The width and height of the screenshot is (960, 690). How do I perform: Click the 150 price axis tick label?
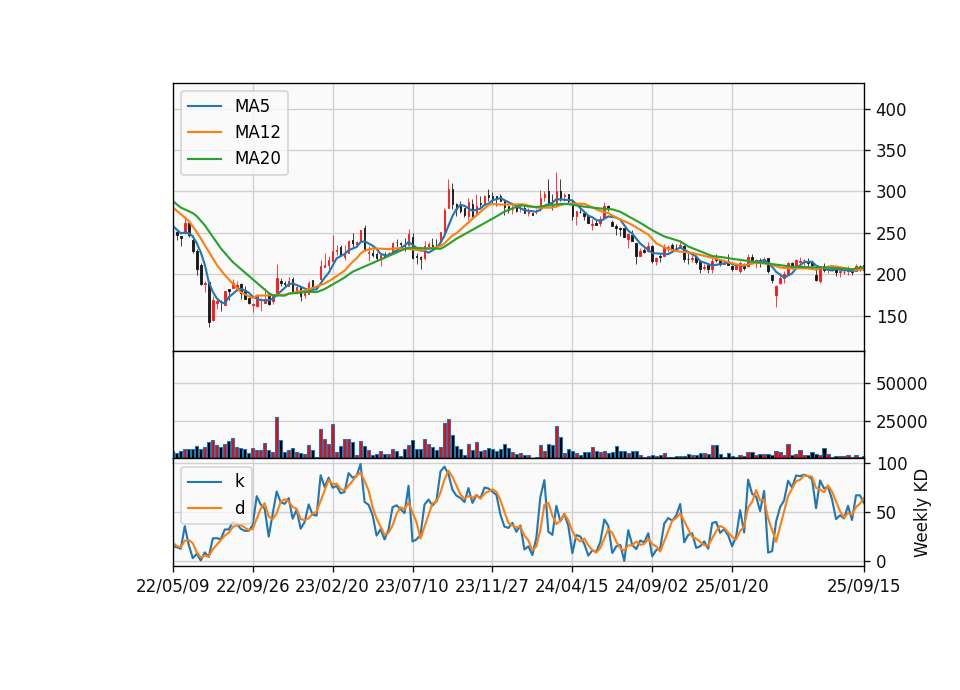pyautogui.click(x=891, y=317)
